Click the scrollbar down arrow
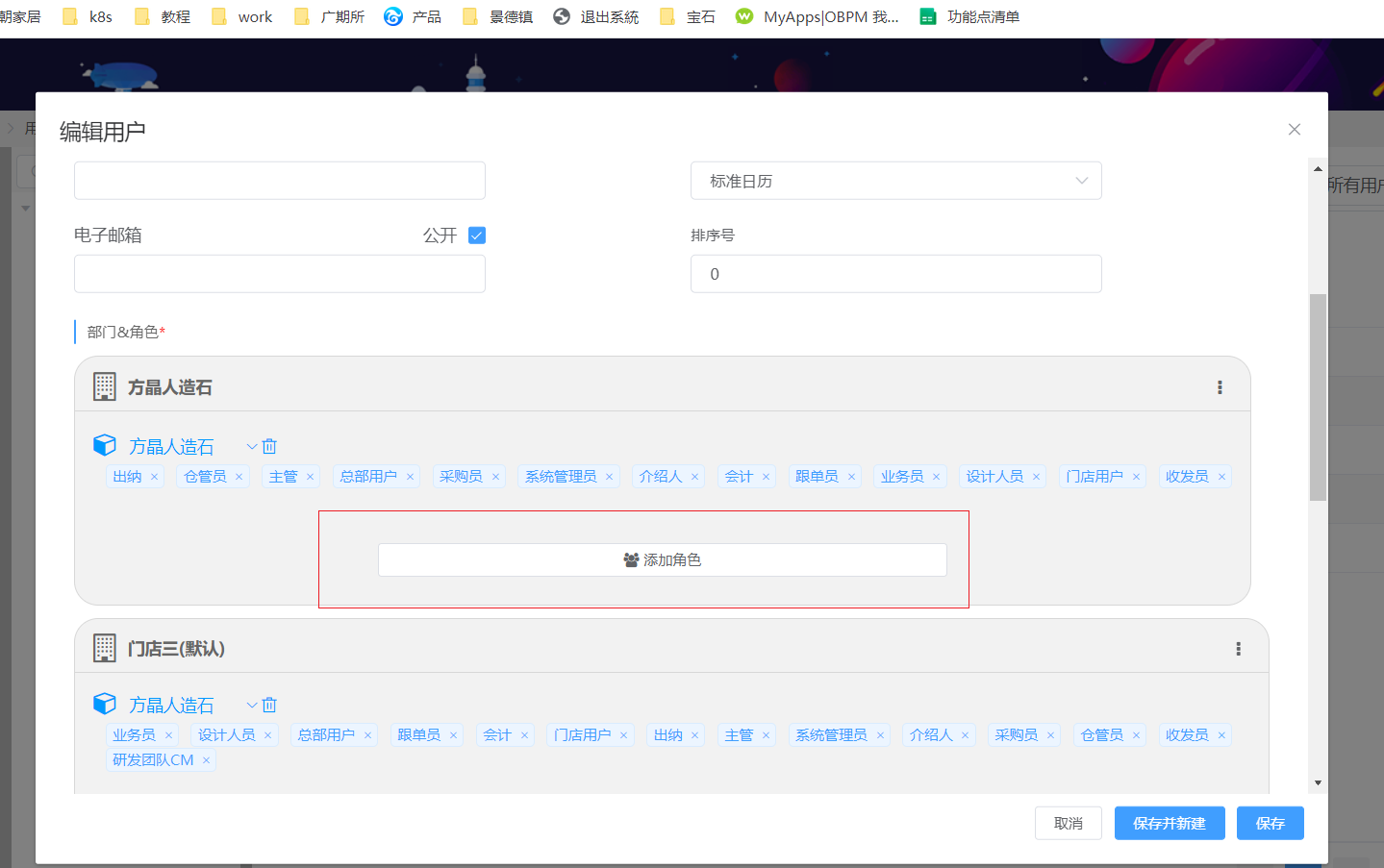 click(1318, 783)
